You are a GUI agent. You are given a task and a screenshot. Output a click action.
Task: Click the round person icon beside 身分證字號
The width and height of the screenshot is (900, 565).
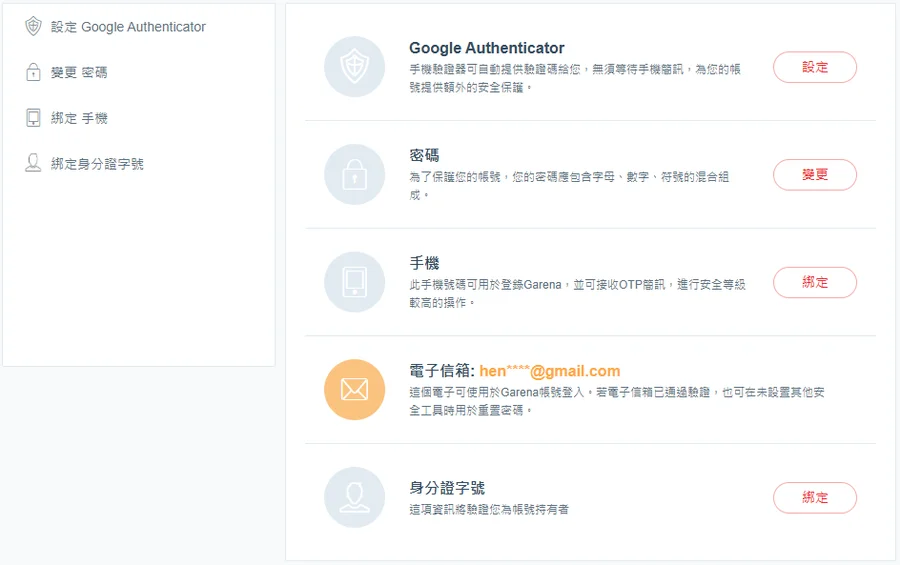point(354,497)
